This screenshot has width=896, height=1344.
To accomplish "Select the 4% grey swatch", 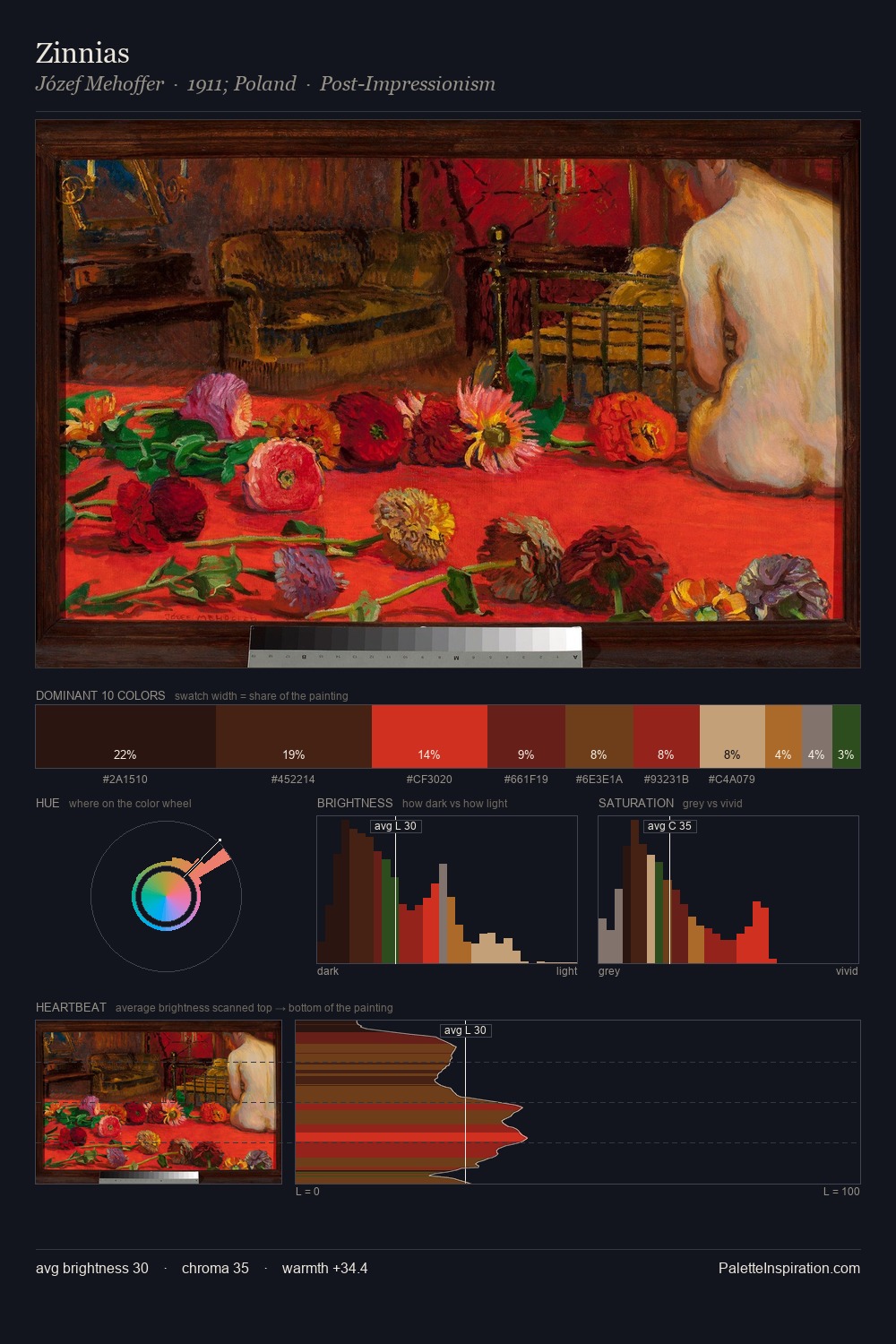I will coord(816,737).
